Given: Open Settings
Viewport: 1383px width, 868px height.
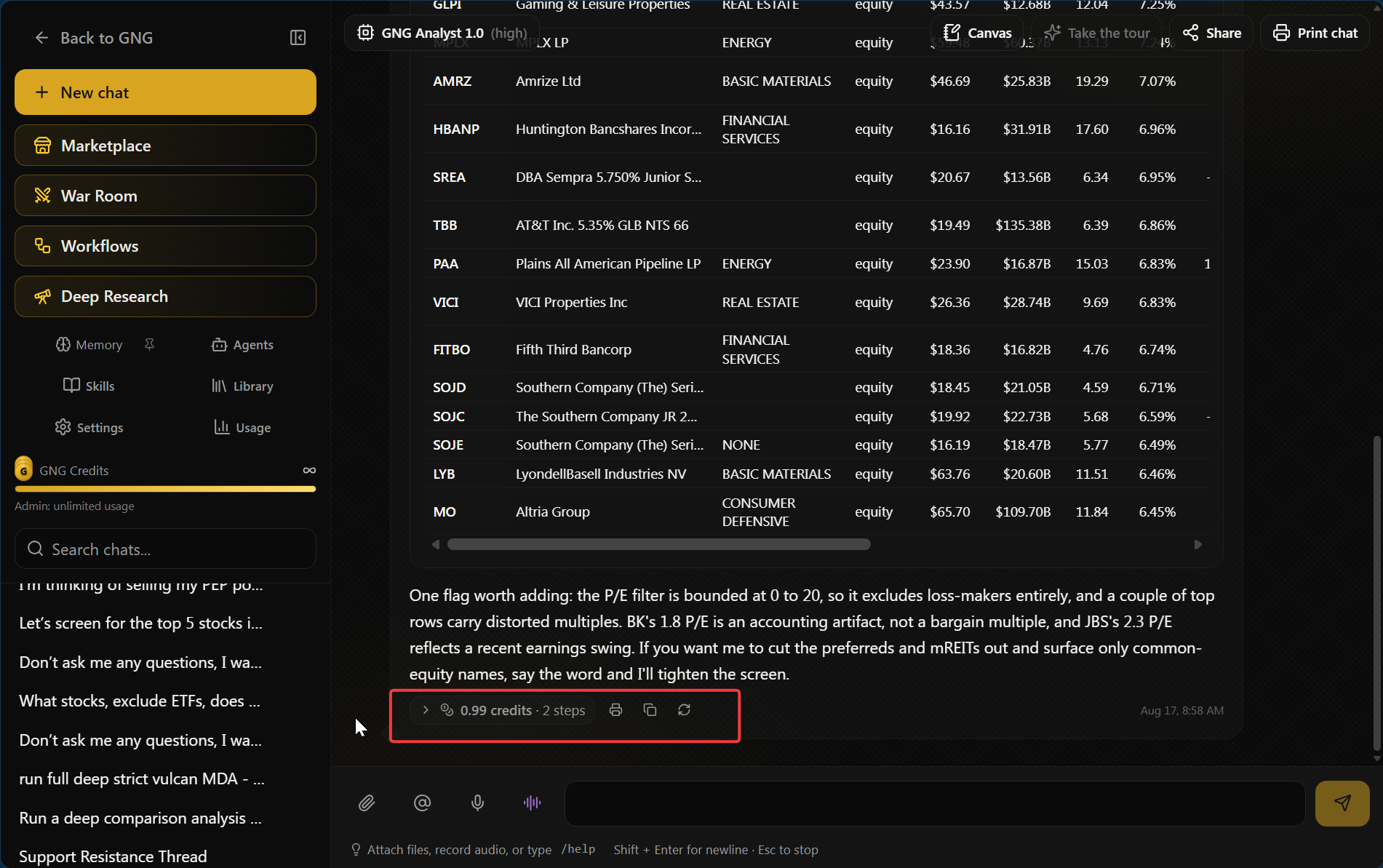Looking at the screenshot, I should pyautogui.click(x=89, y=428).
